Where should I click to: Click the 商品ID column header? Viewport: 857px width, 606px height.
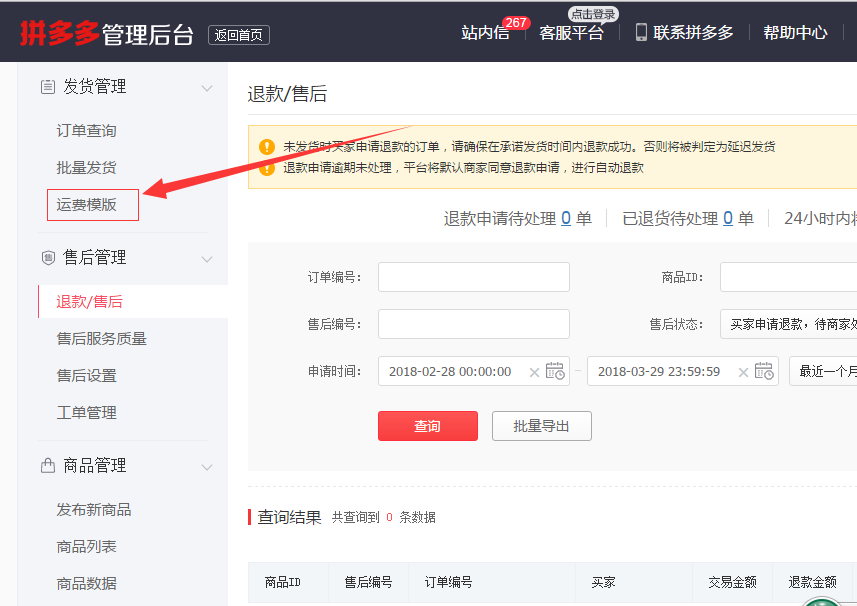click(283, 583)
